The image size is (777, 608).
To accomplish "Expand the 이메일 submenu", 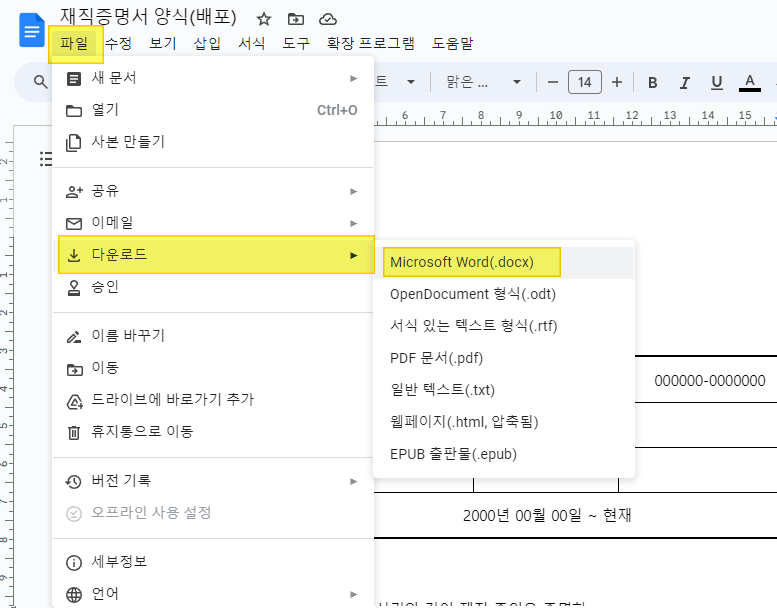I will click(x=213, y=223).
